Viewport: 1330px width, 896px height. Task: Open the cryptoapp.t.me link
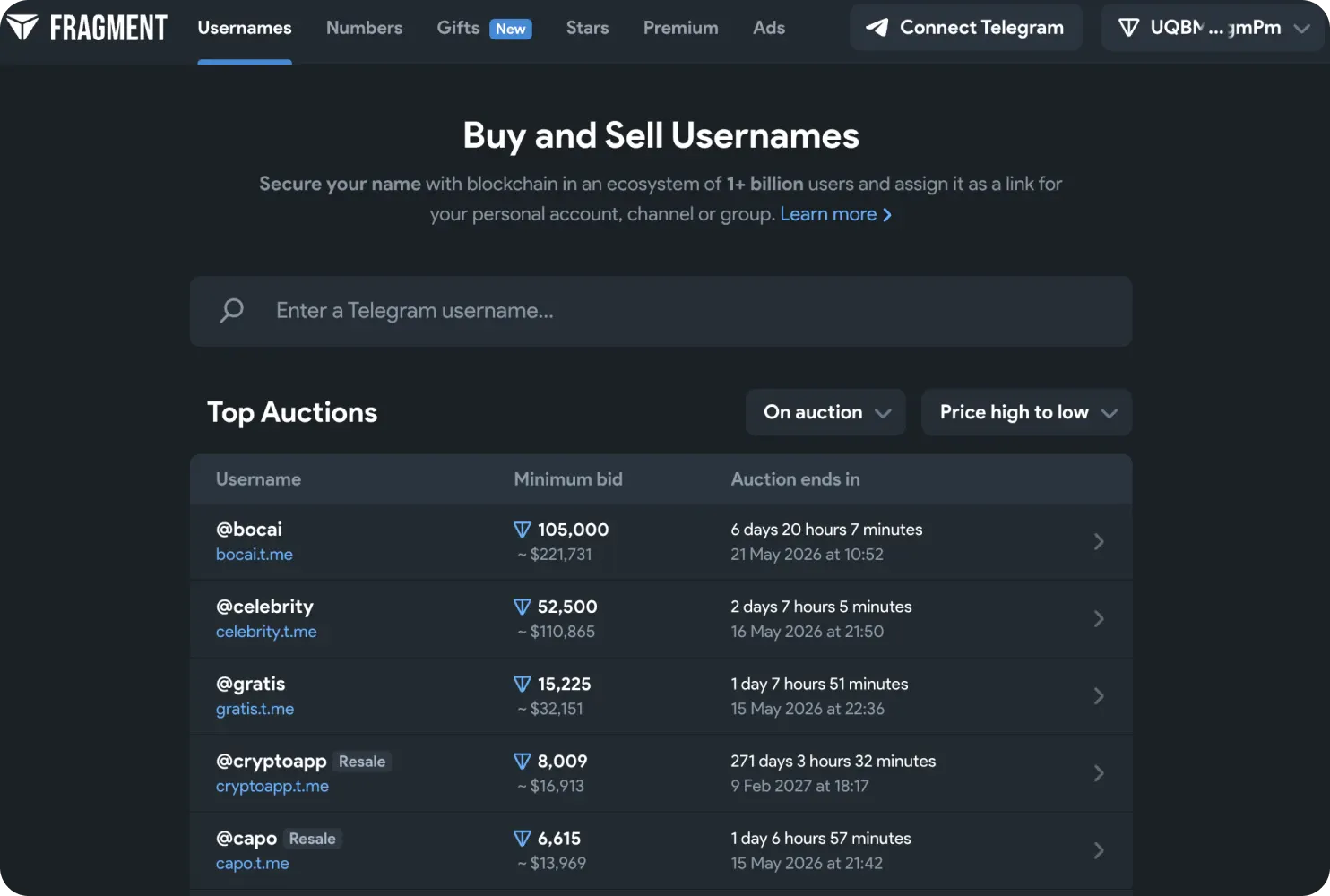[272, 786]
